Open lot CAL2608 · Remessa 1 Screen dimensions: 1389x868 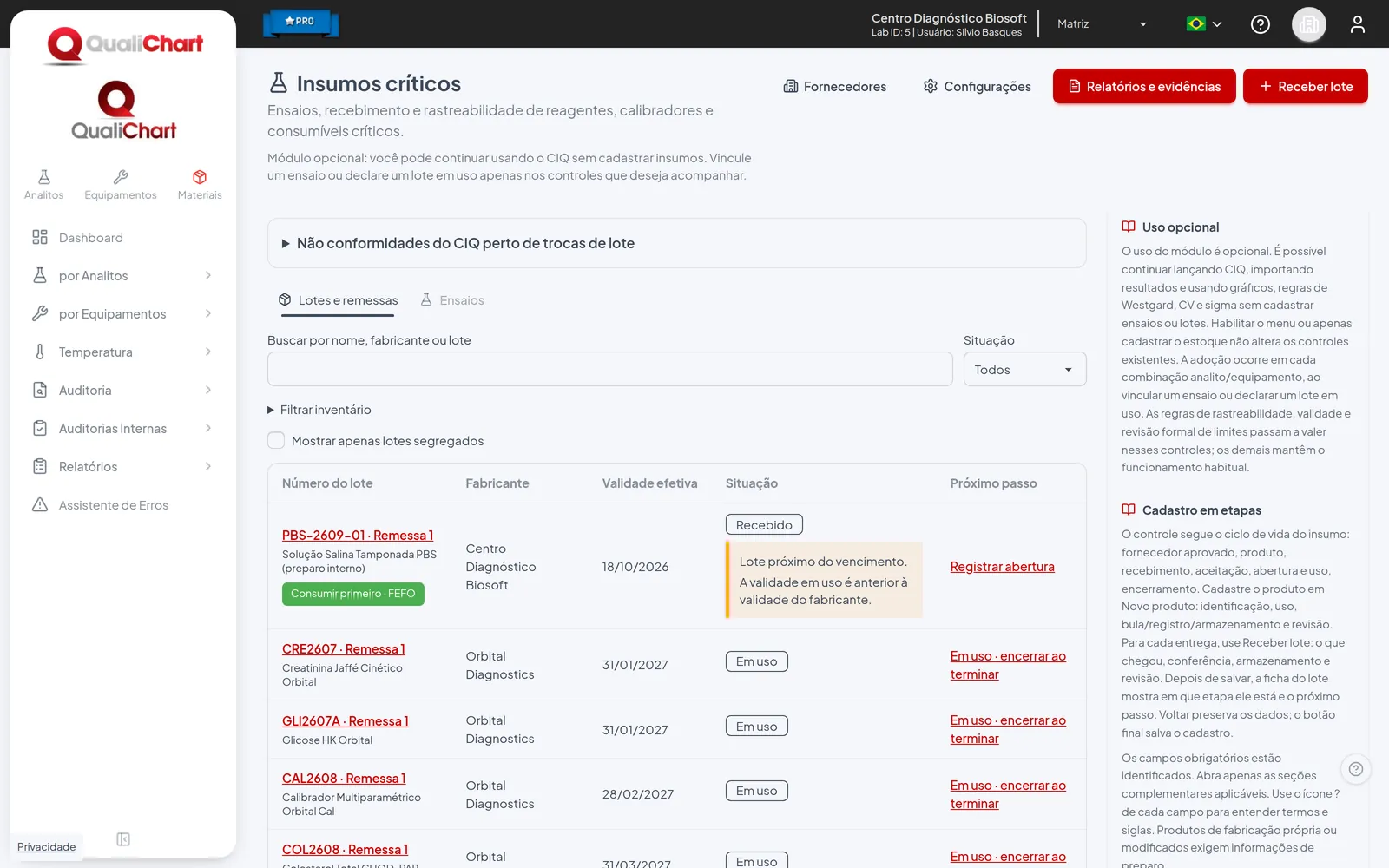(x=344, y=779)
